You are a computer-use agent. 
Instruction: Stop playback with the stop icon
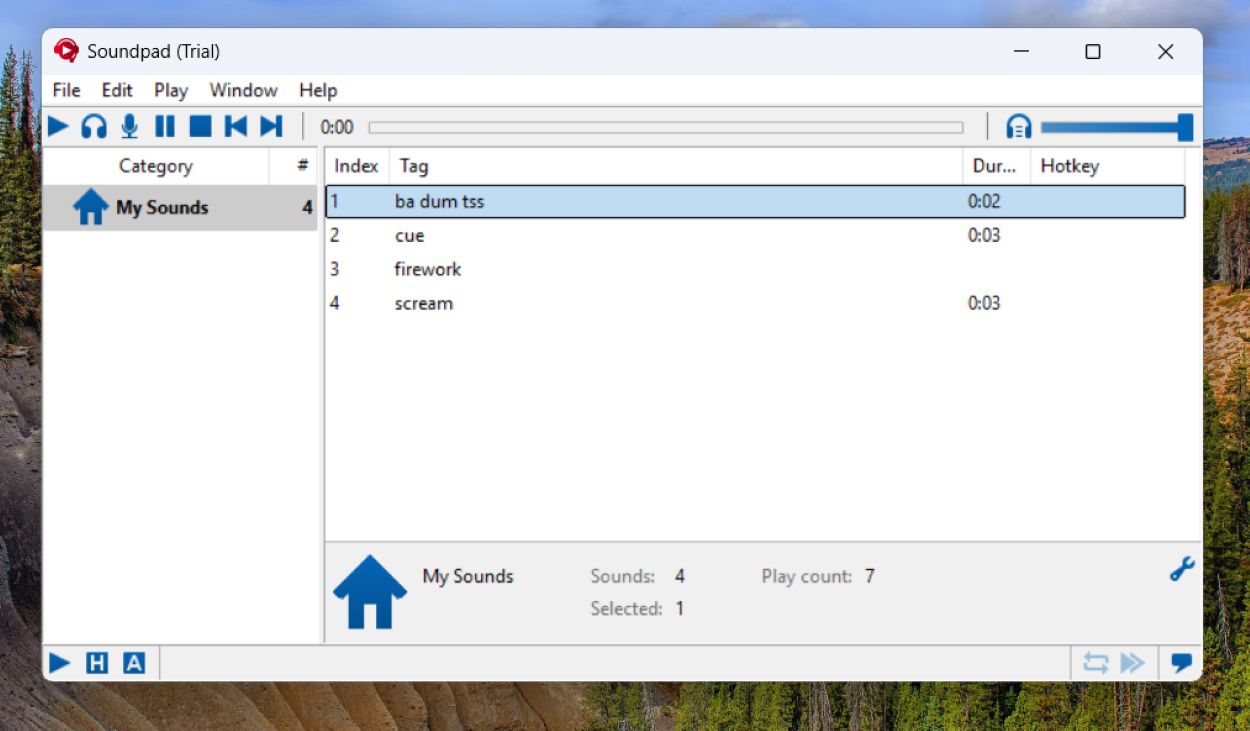click(200, 126)
